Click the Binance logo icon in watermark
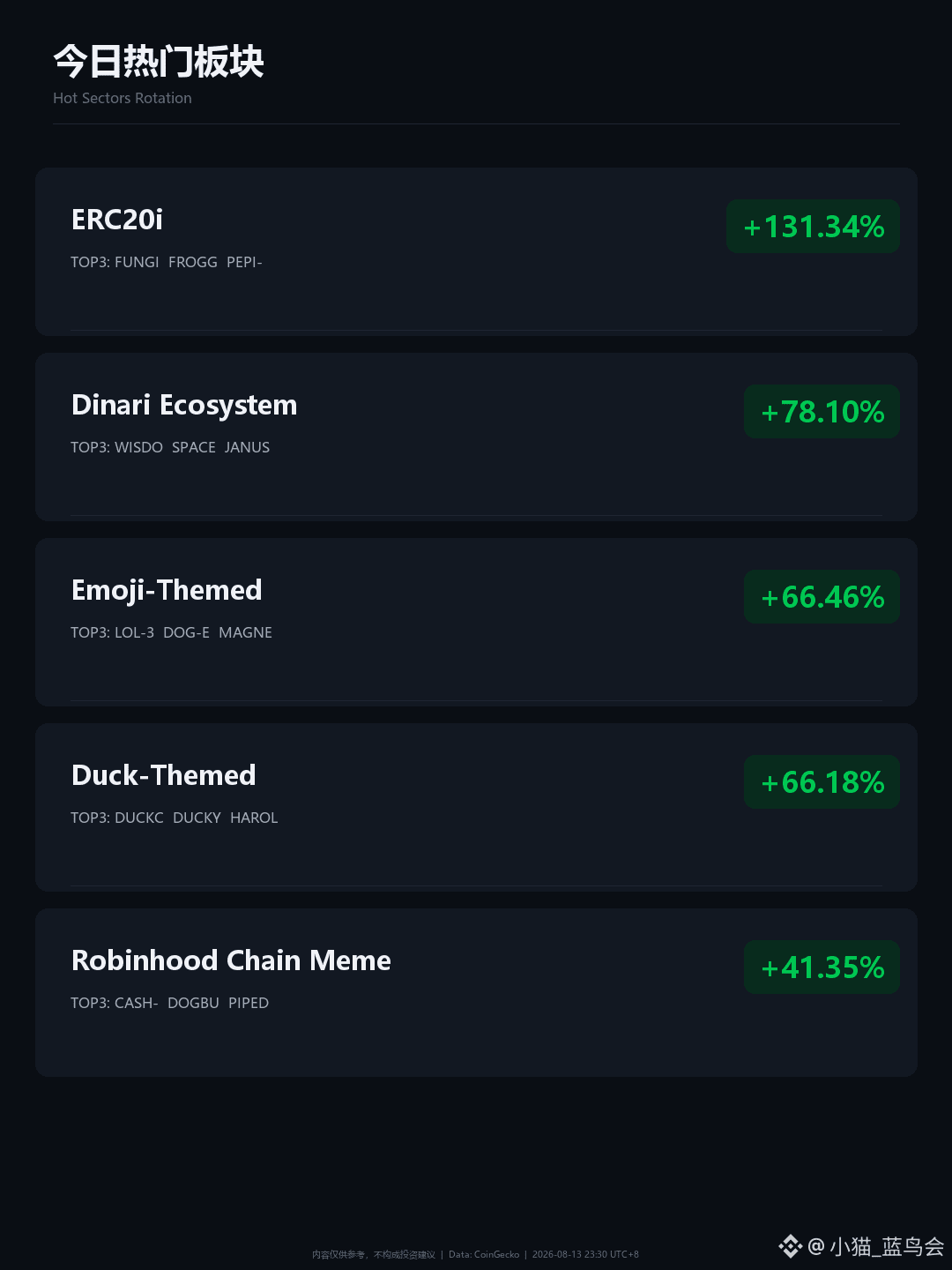 click(x=790, y=1246)
